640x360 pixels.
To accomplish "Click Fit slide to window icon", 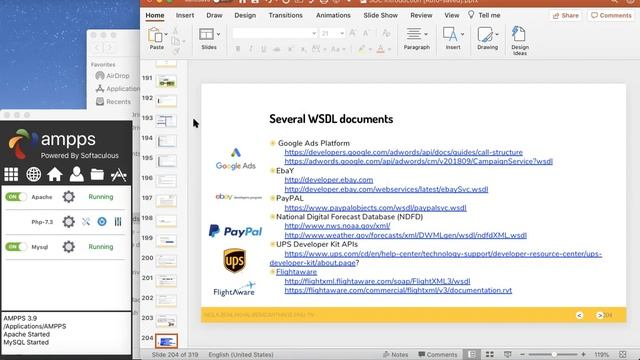I will (x=622, y=354).
